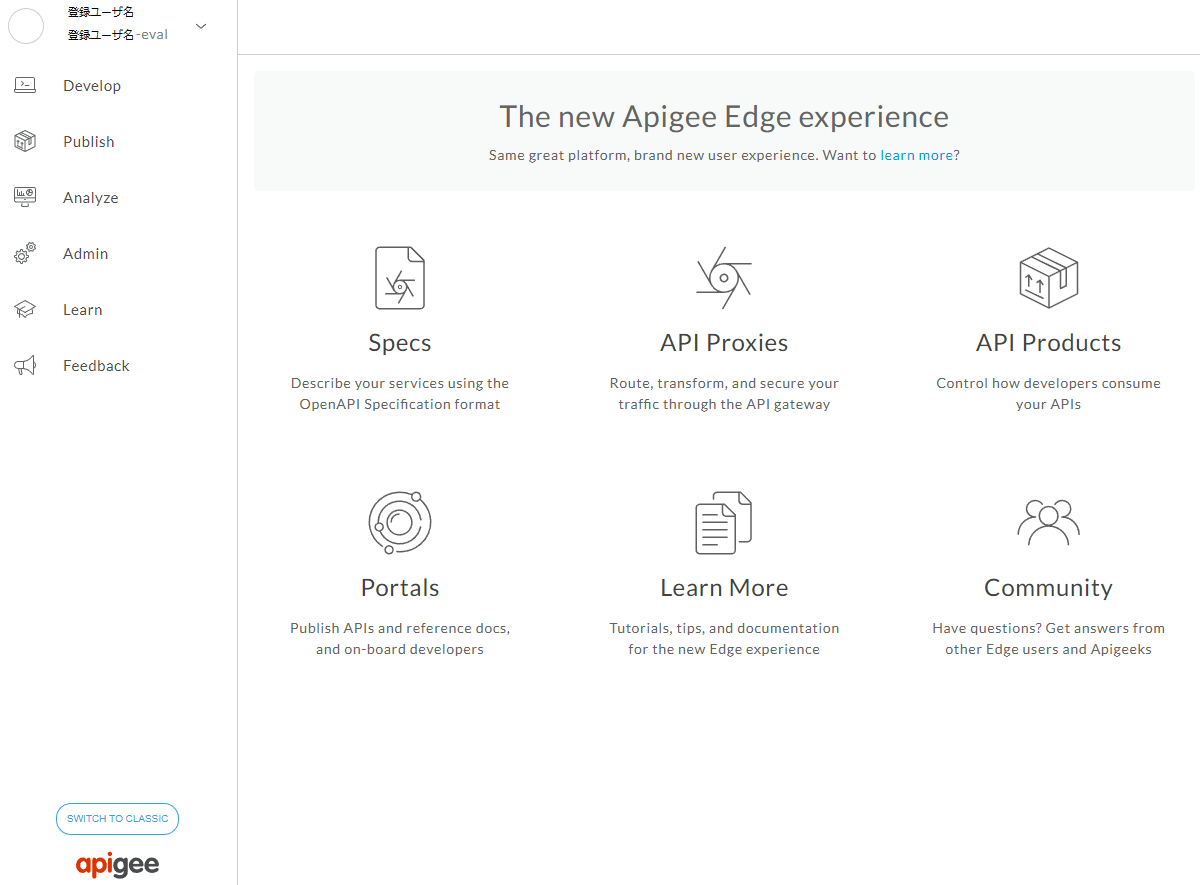Click the apigee logo at bottom
The width and height of the screenshot is (1200, 885).
tap(117, 864)
